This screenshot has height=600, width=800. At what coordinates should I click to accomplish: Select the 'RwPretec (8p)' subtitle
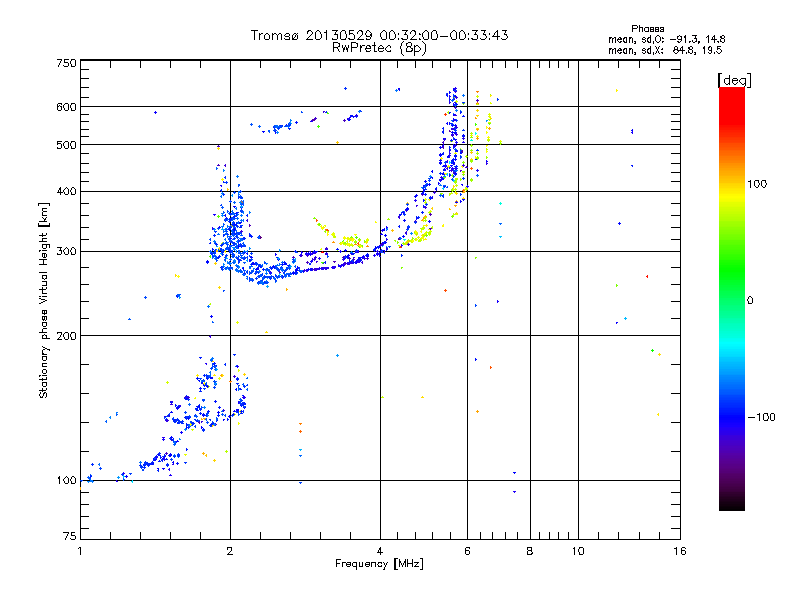[x=379, y=48]
